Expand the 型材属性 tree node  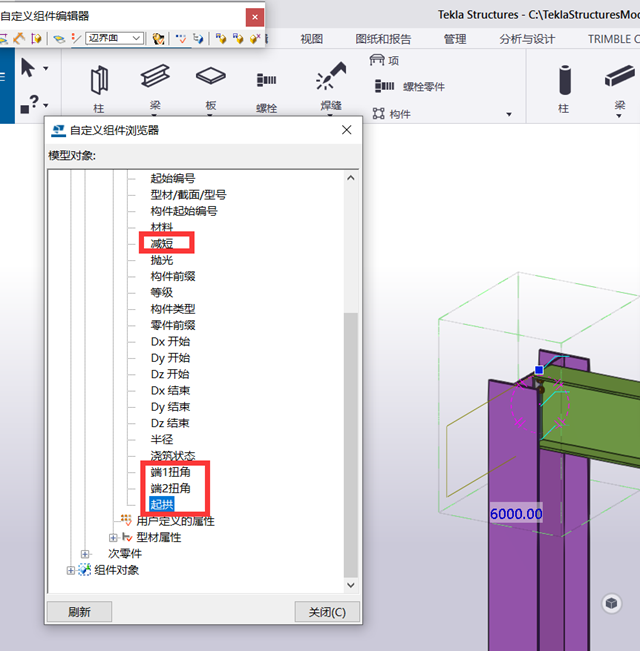pyautogui.click(x=112, y=537)
